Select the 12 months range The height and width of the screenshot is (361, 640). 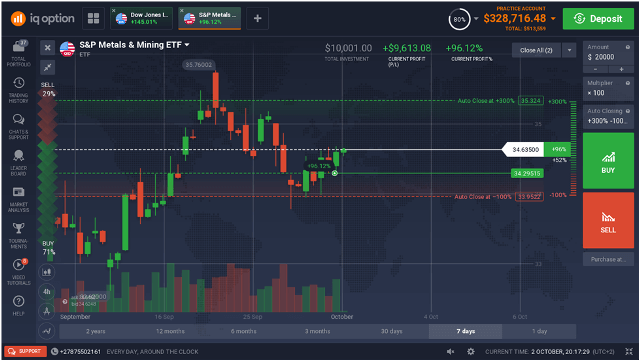(x=170, y=331)
